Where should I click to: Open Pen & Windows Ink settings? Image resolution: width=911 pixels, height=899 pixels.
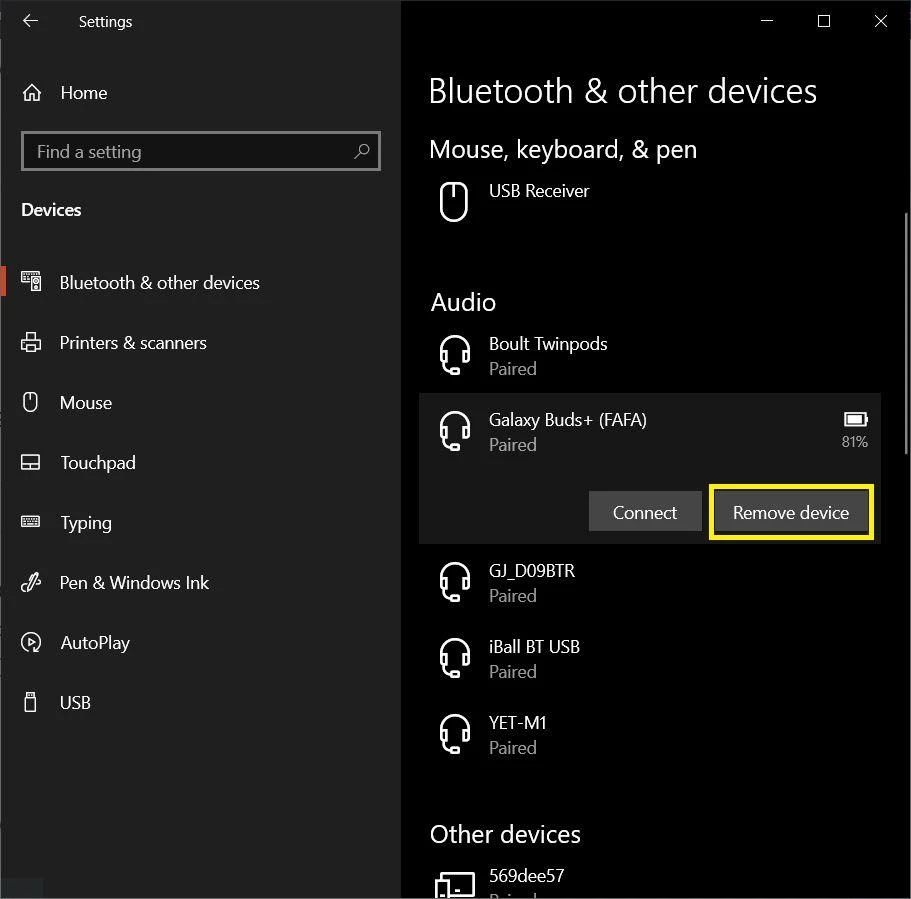(x=134, y=583)
